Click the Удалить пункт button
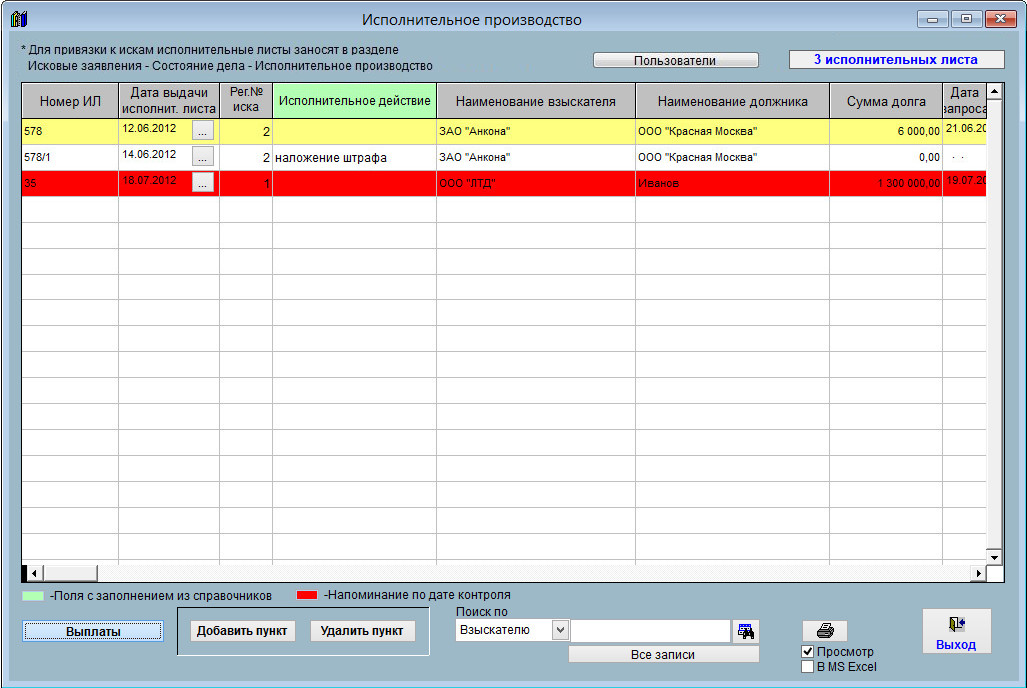Viewport: 1027px width, 688px height. 361,631
